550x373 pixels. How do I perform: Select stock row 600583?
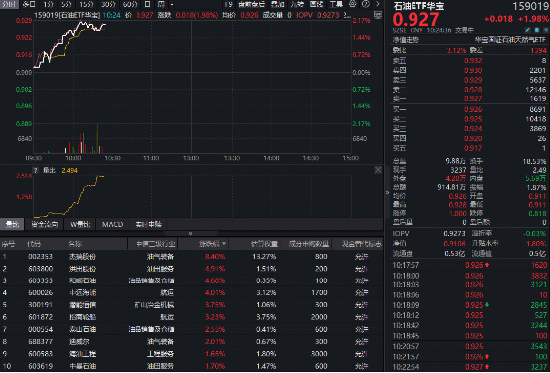click(x=191, y=354)
